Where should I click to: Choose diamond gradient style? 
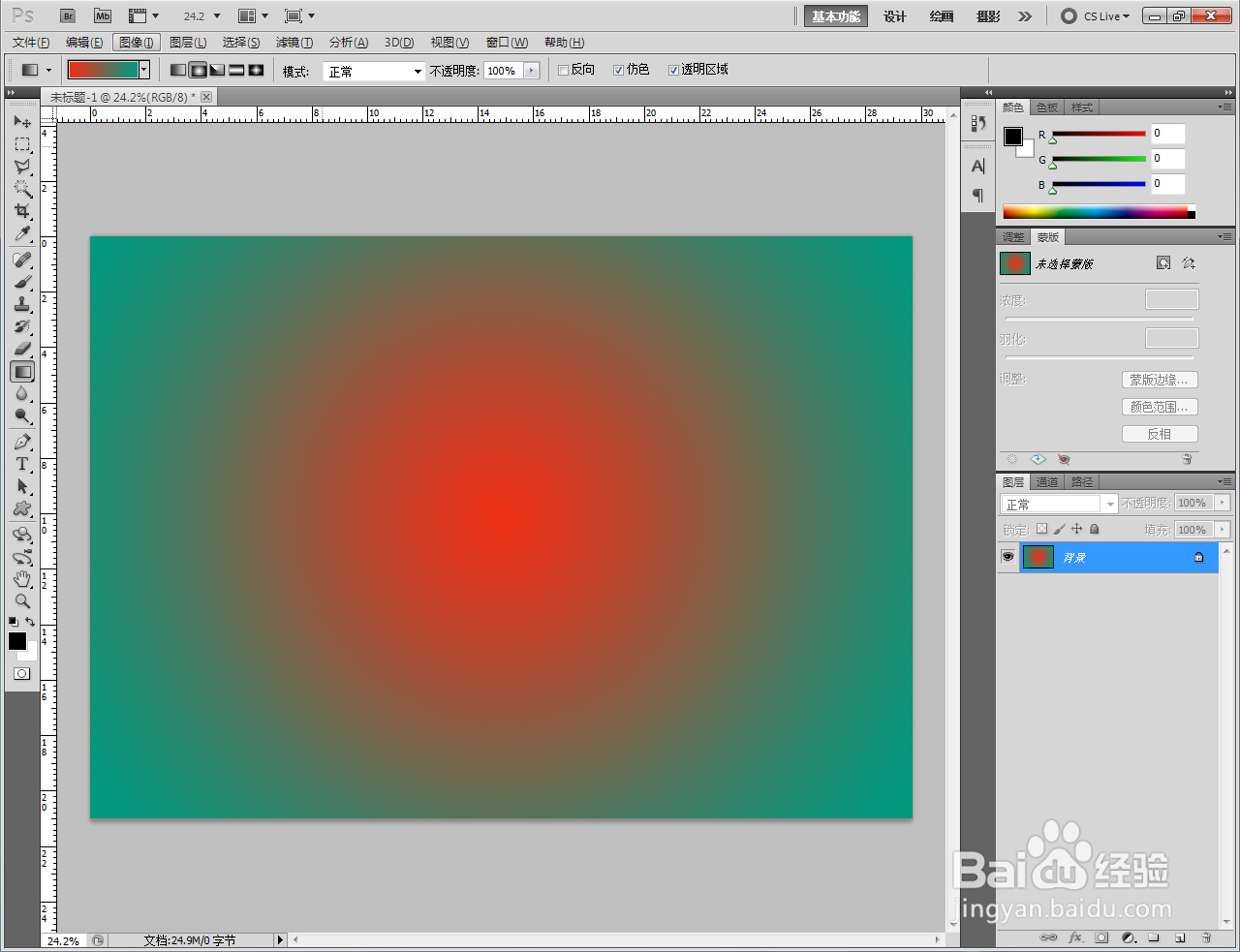coord(256,70)
